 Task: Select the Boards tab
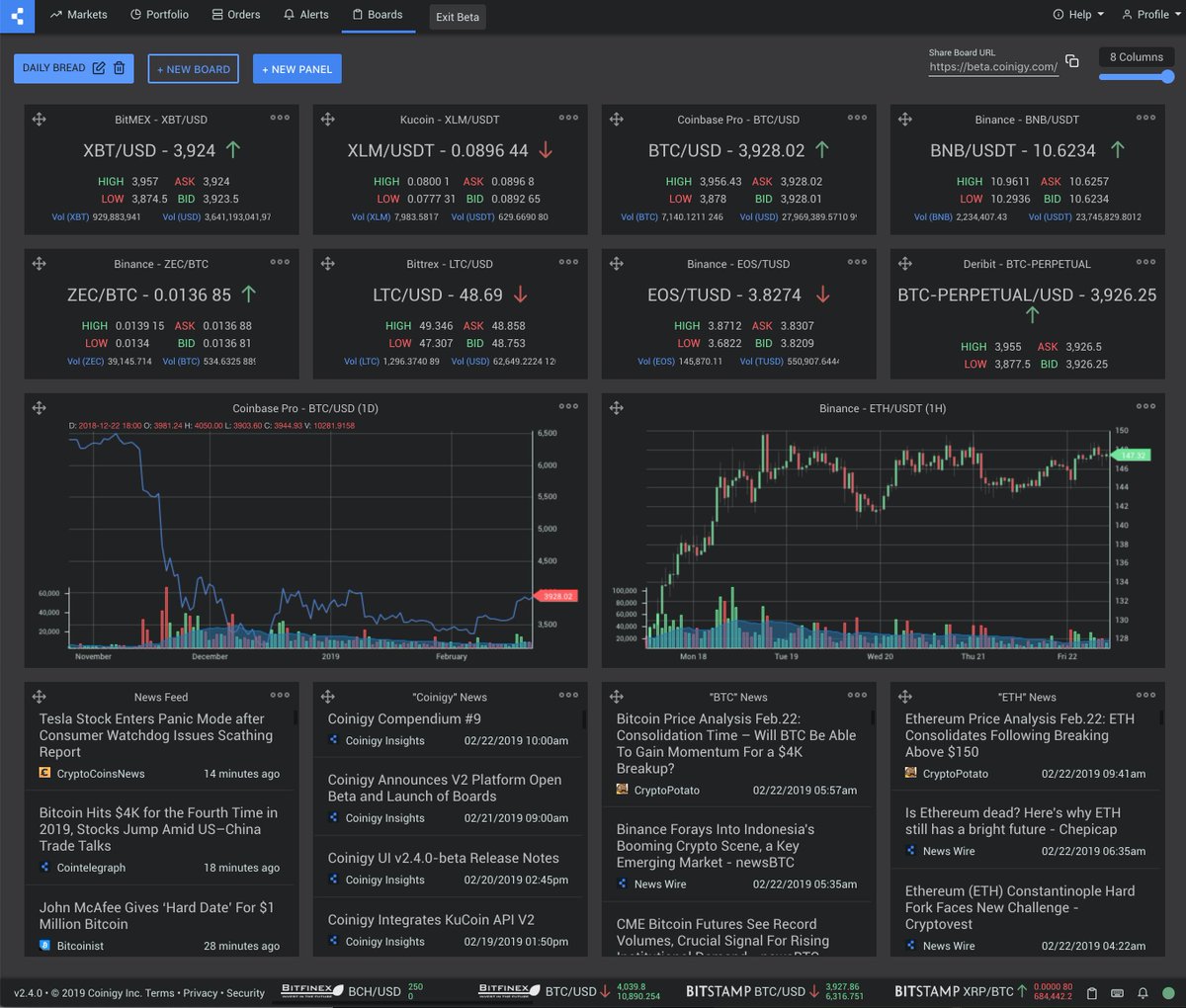pyautogui.click(x=378, y=15)
